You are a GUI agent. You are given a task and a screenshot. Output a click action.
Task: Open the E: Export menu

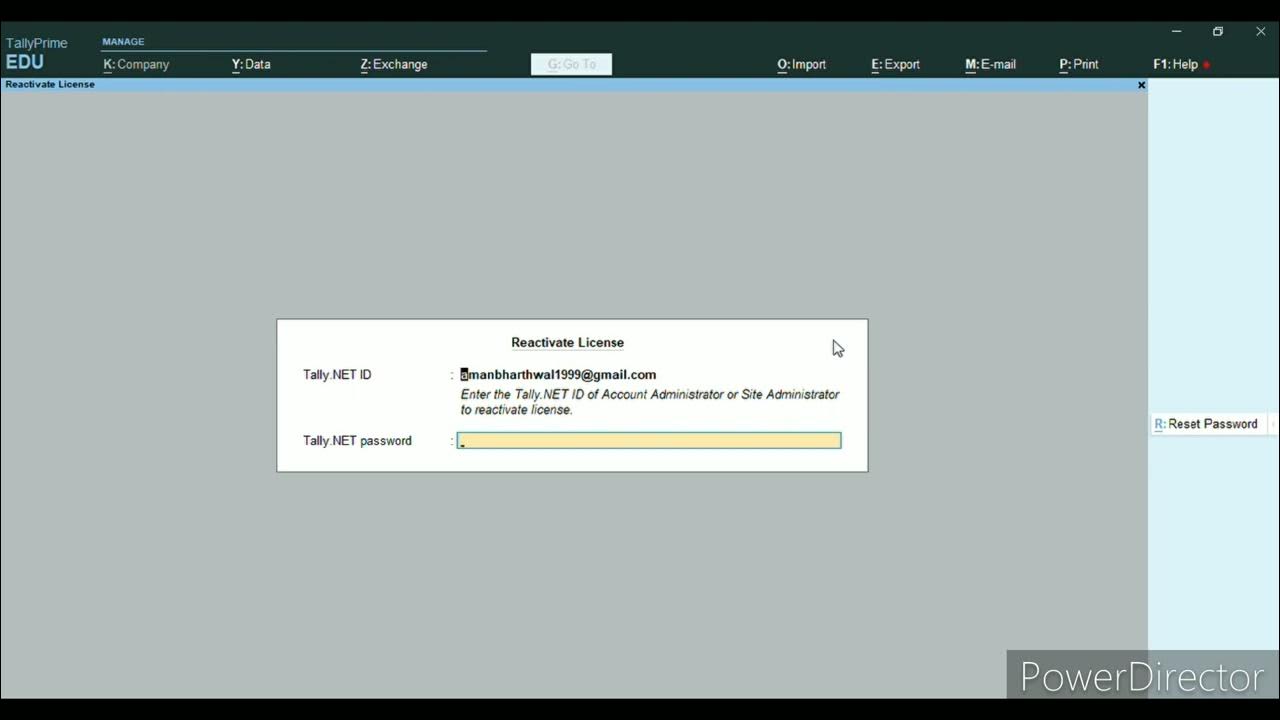click(x=895, y=64)
